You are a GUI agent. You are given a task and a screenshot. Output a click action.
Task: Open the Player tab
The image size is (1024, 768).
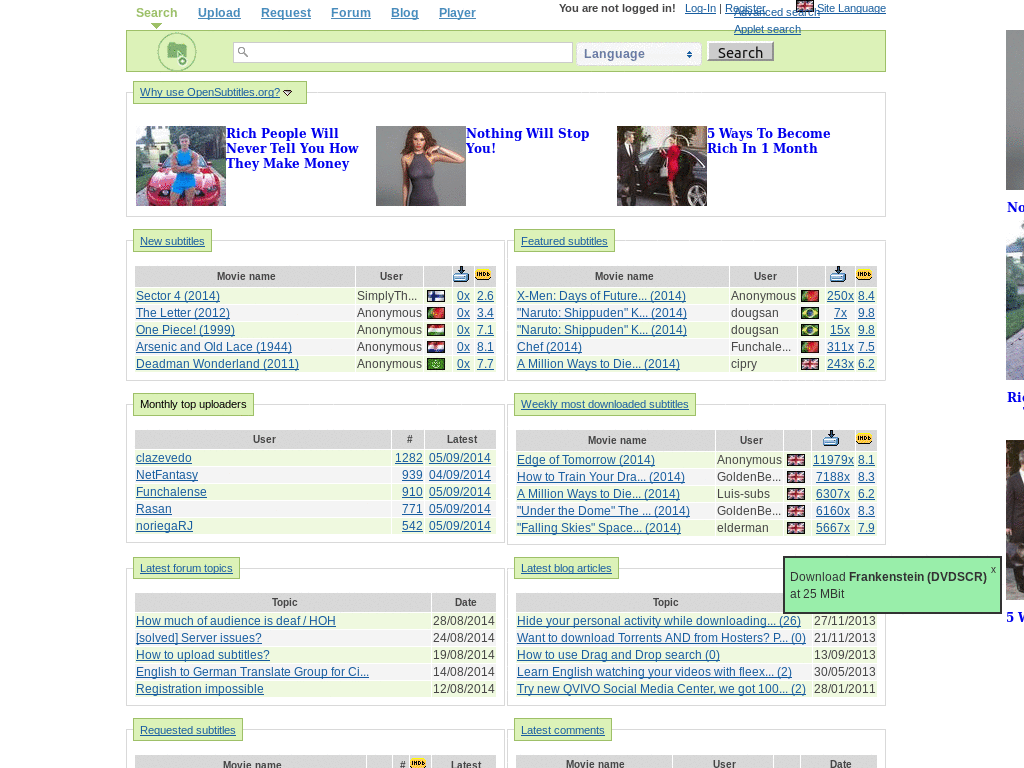coord(457,12)
